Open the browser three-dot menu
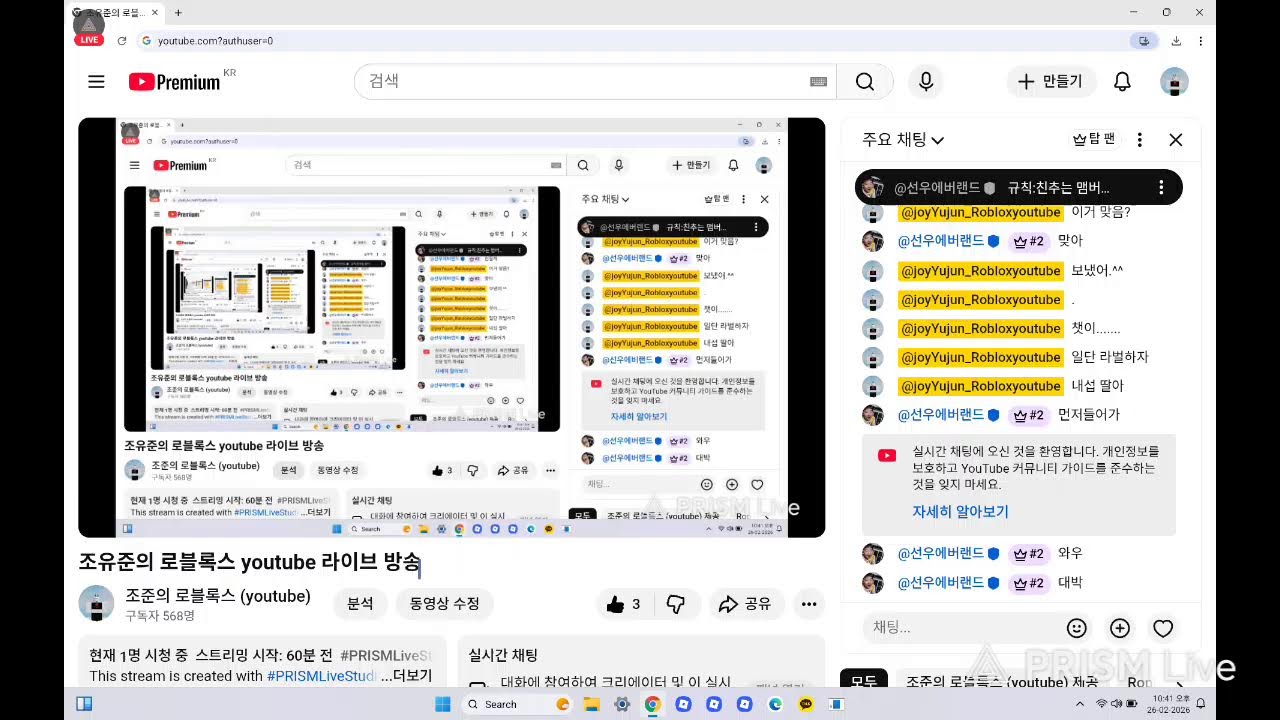The image size is (1280, 720). (1200, 41)
